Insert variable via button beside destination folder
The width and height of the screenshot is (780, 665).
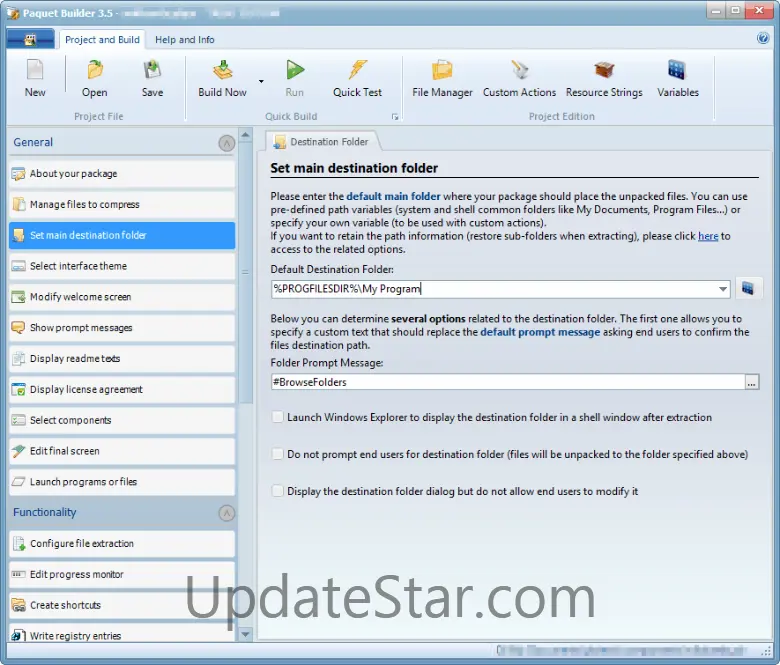point(748,288)
